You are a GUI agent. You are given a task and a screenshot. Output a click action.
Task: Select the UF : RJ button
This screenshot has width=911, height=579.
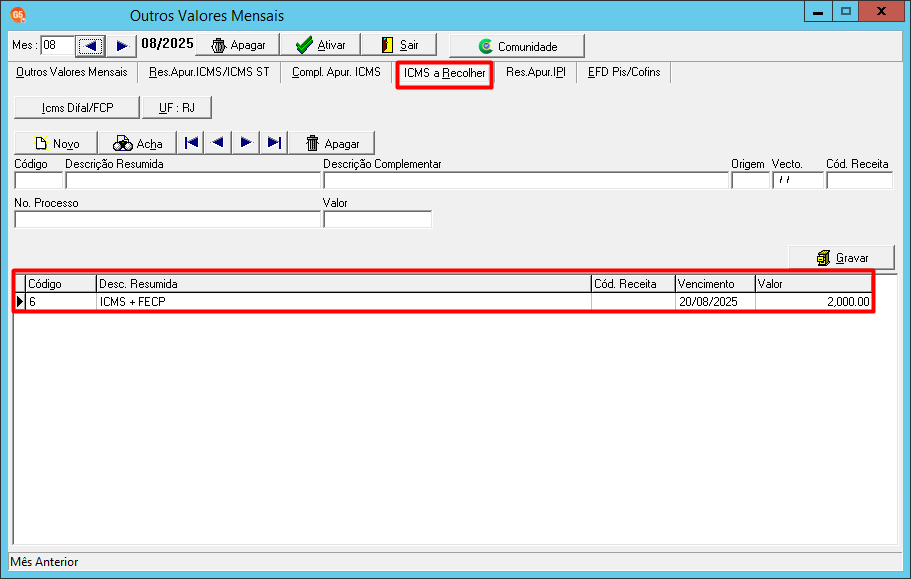tap(177, 107)
